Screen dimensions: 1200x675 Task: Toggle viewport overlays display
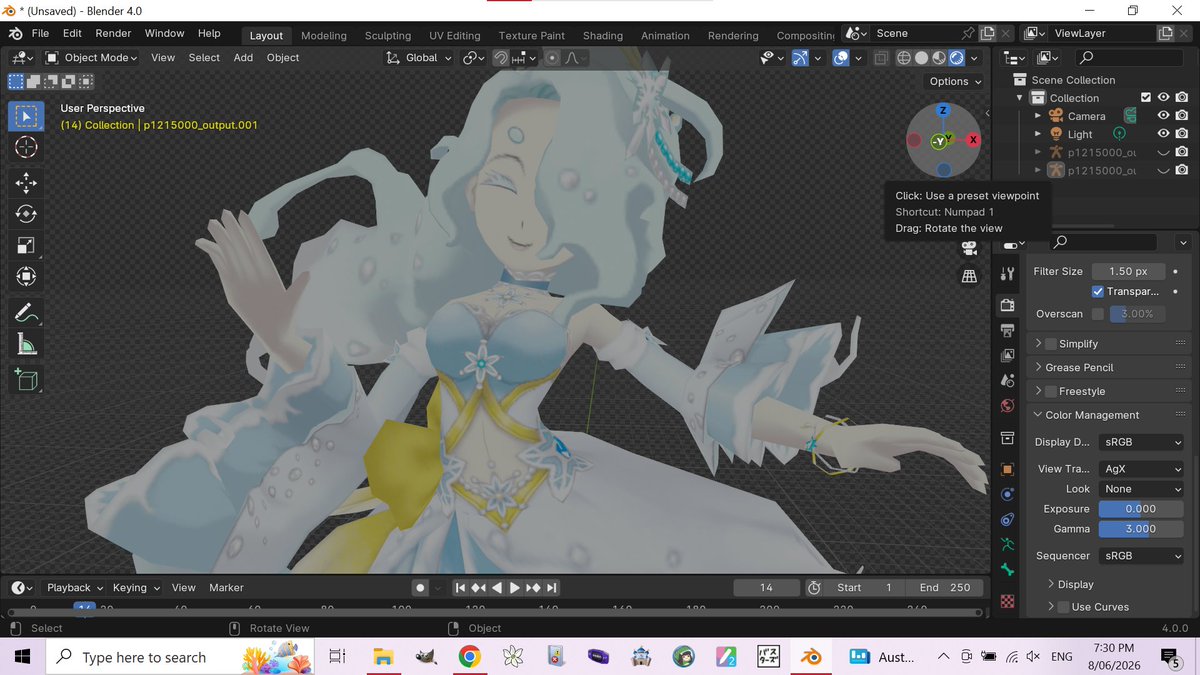point(841,58)
